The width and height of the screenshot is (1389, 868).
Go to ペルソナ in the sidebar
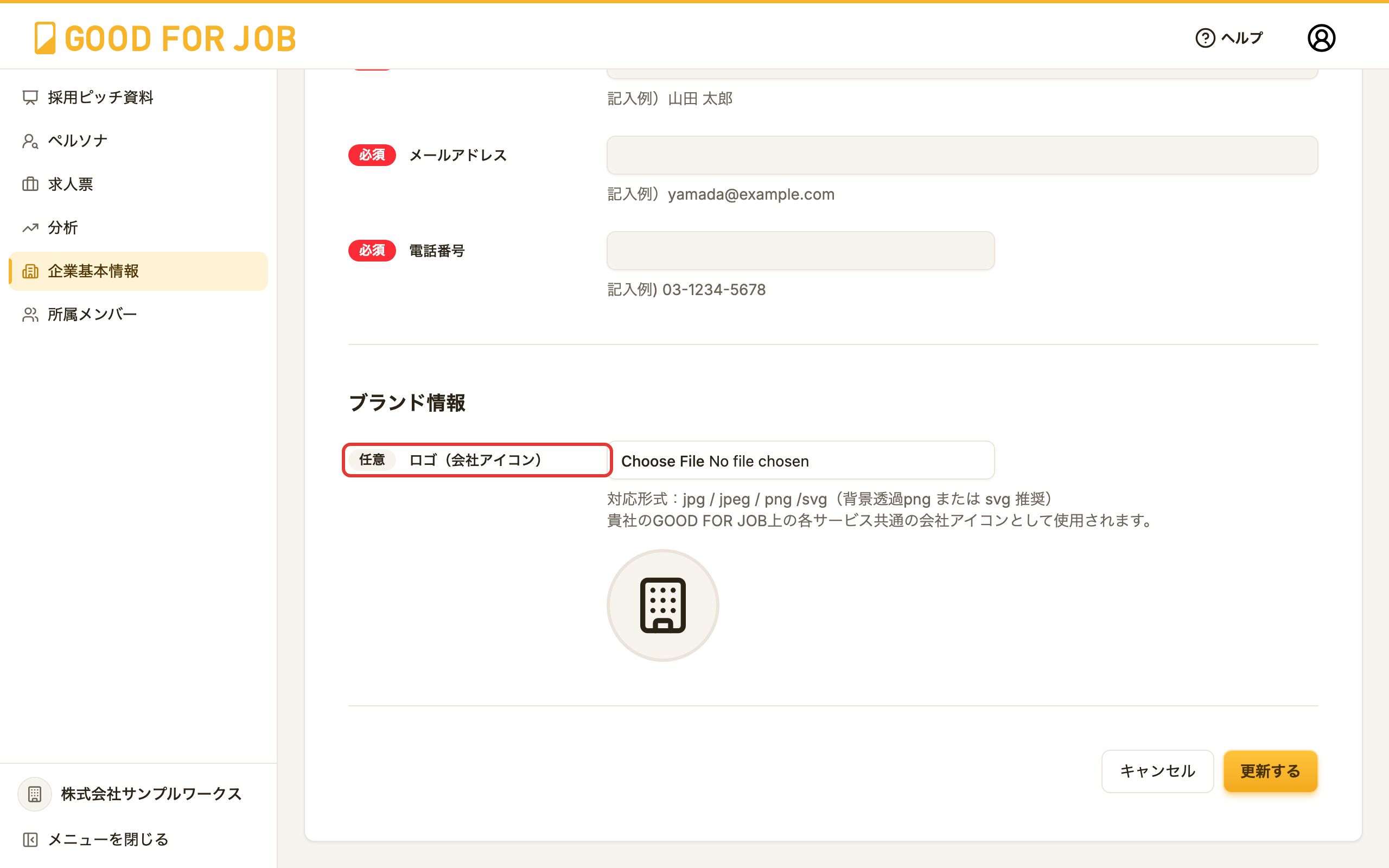coord(138,141)
